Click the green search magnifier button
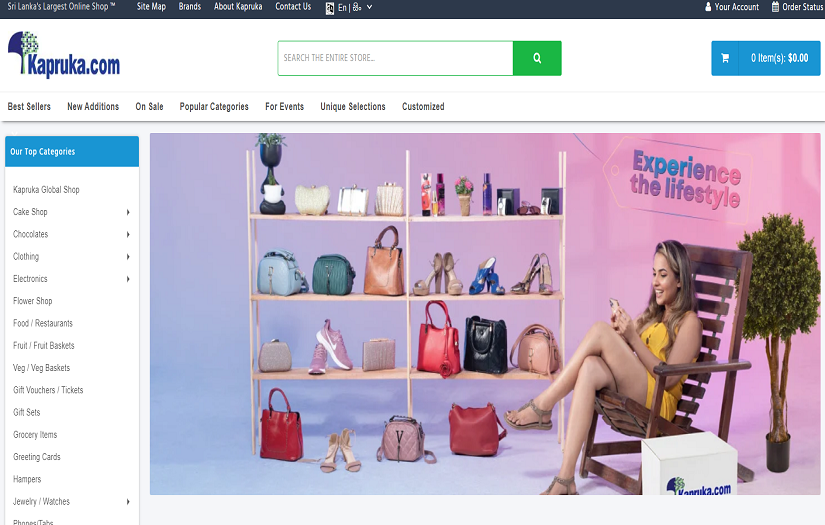 pyautogui.click(x=537, y=58)
